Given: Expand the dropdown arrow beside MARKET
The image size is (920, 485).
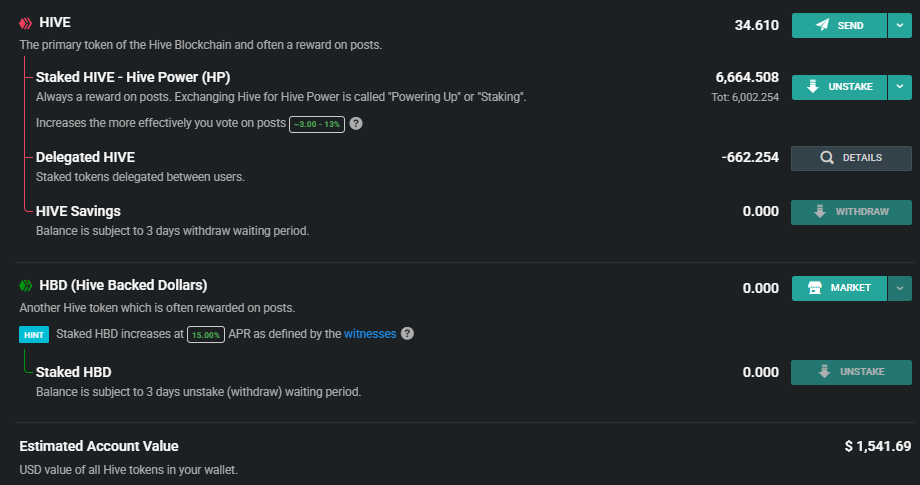Looking at the screenshot, I should (899, 288).
